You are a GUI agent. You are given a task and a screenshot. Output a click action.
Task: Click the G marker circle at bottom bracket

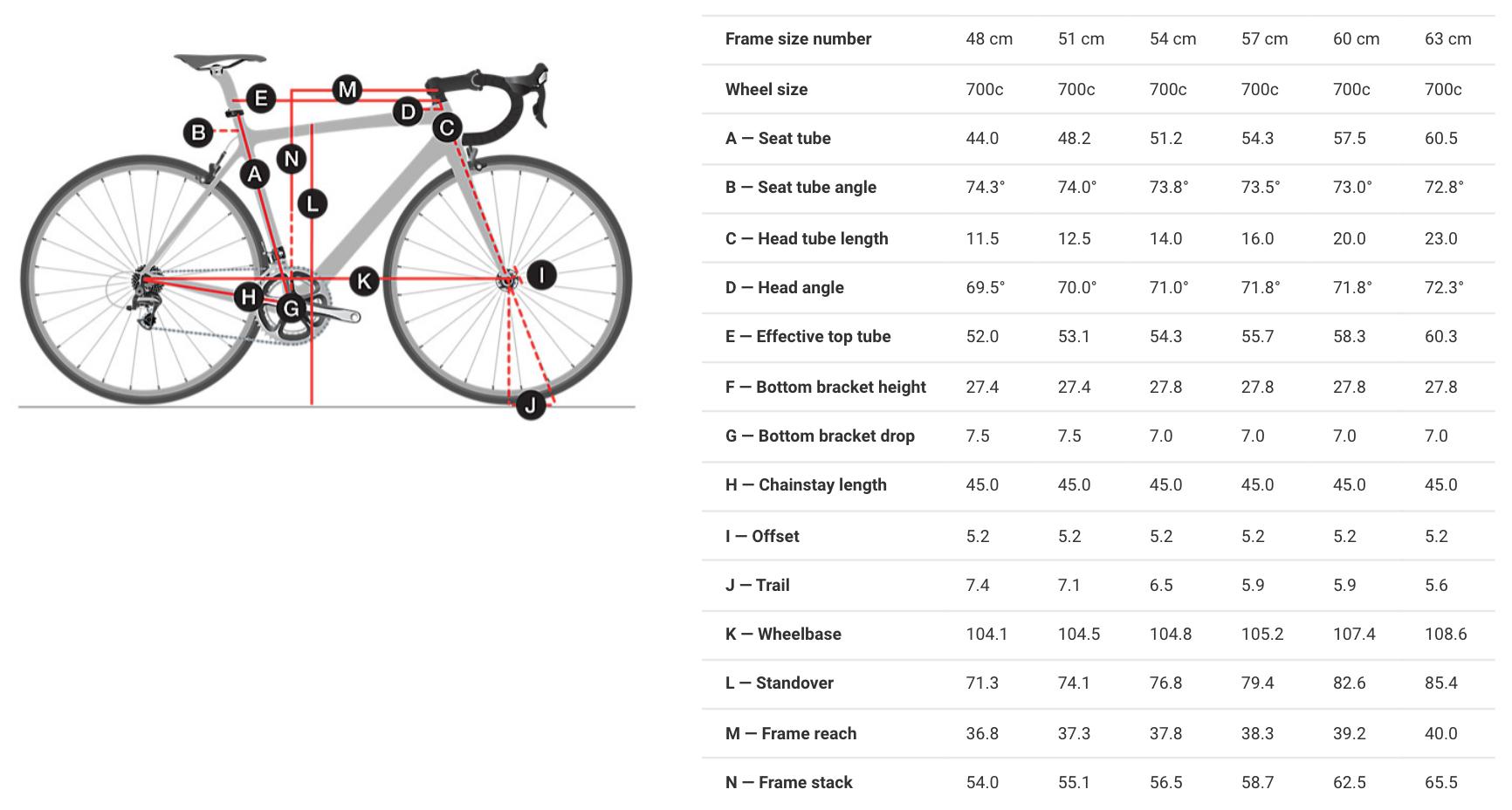coord(291,308)
